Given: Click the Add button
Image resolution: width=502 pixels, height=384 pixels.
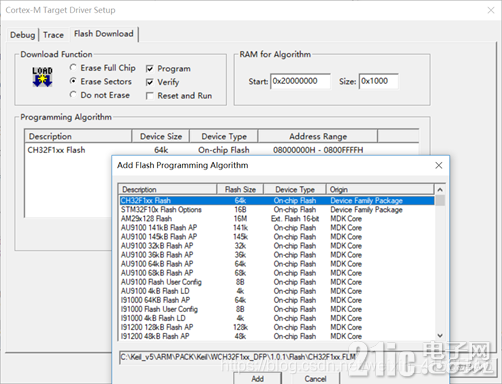Looking at the screenshot, I should (257, 379).
